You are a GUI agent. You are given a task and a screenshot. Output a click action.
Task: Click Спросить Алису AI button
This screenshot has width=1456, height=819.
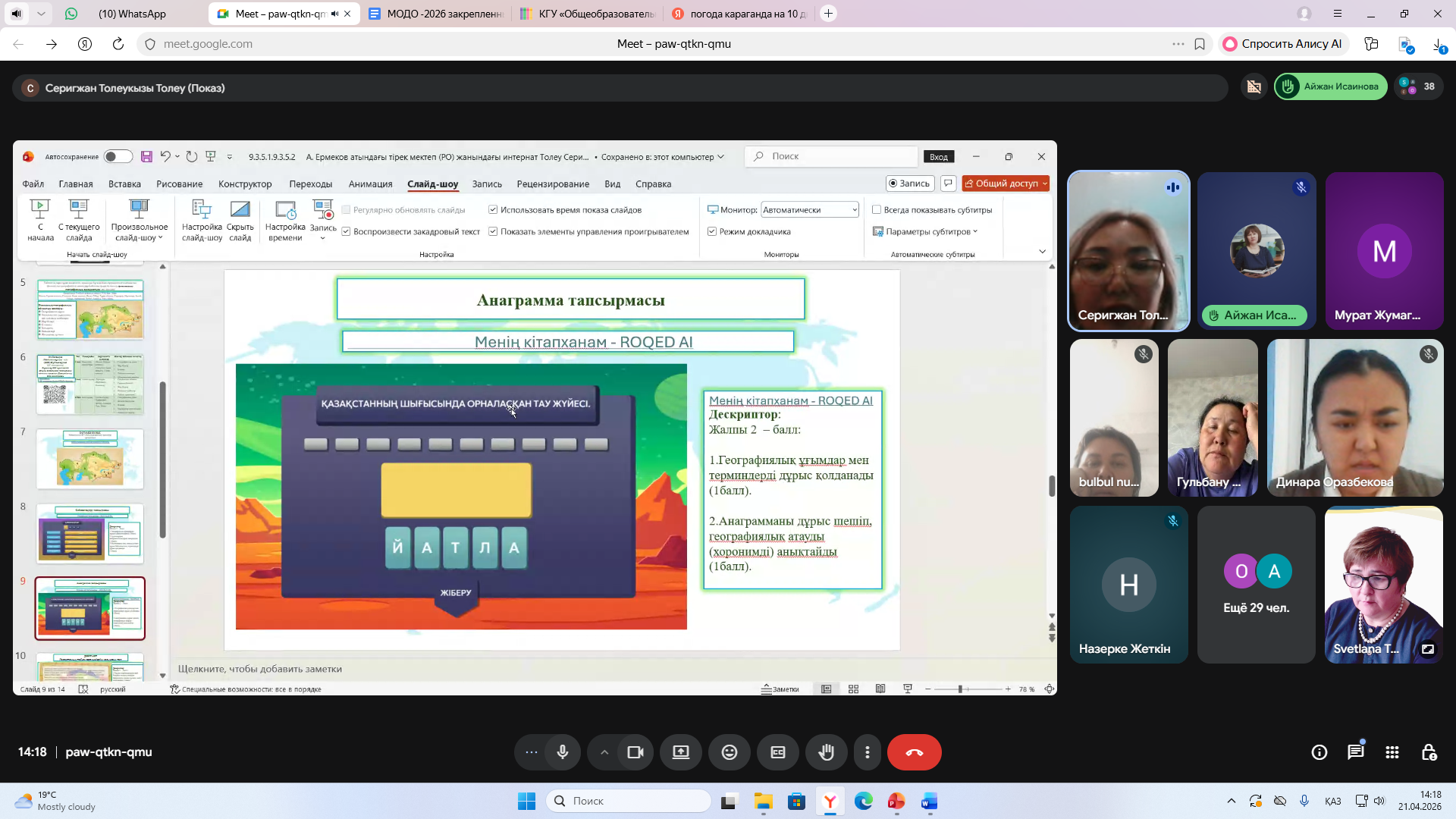[1282, 44]
